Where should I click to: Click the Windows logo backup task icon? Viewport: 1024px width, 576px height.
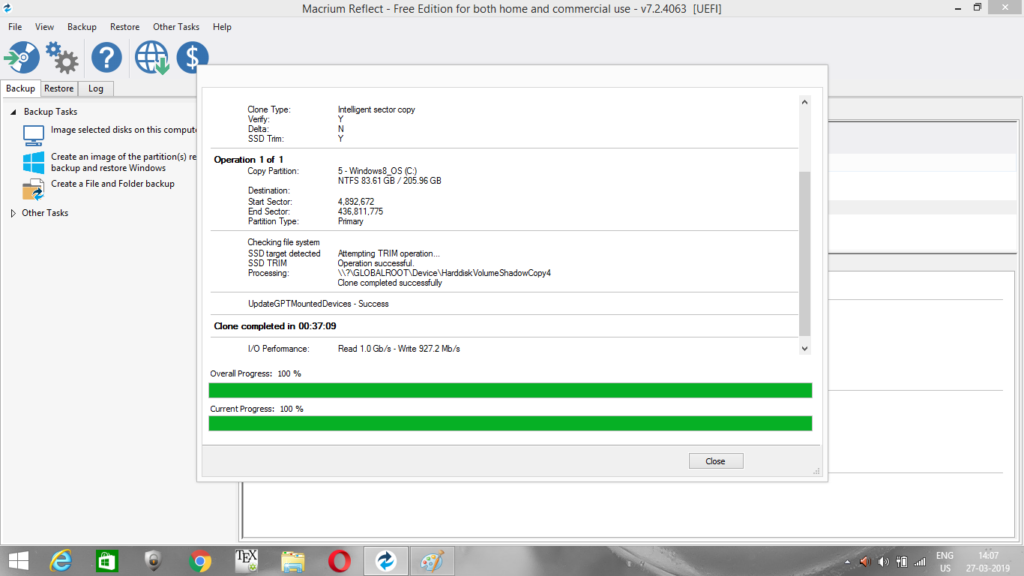coord(33,162)
